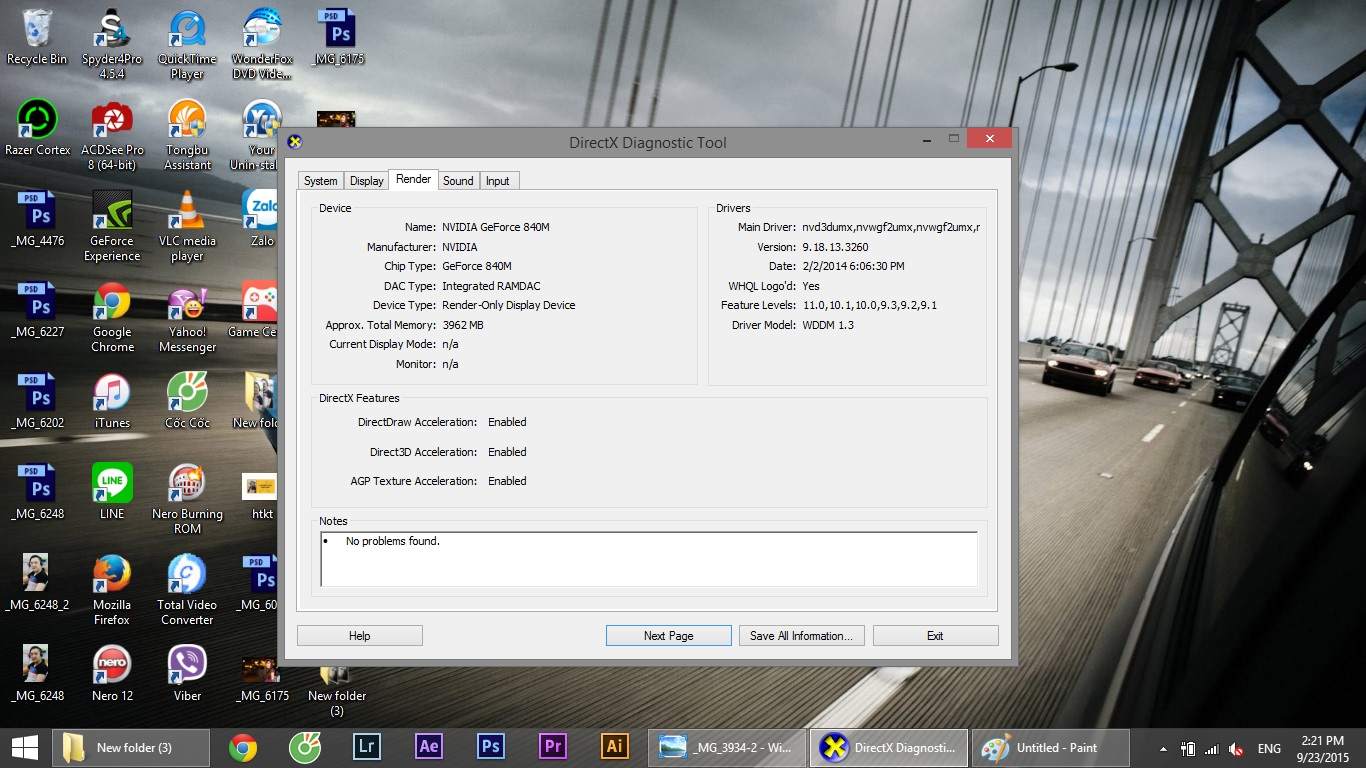Launch Spyder4Pro 4.5.4 from desktop

(x=112, y=45)
